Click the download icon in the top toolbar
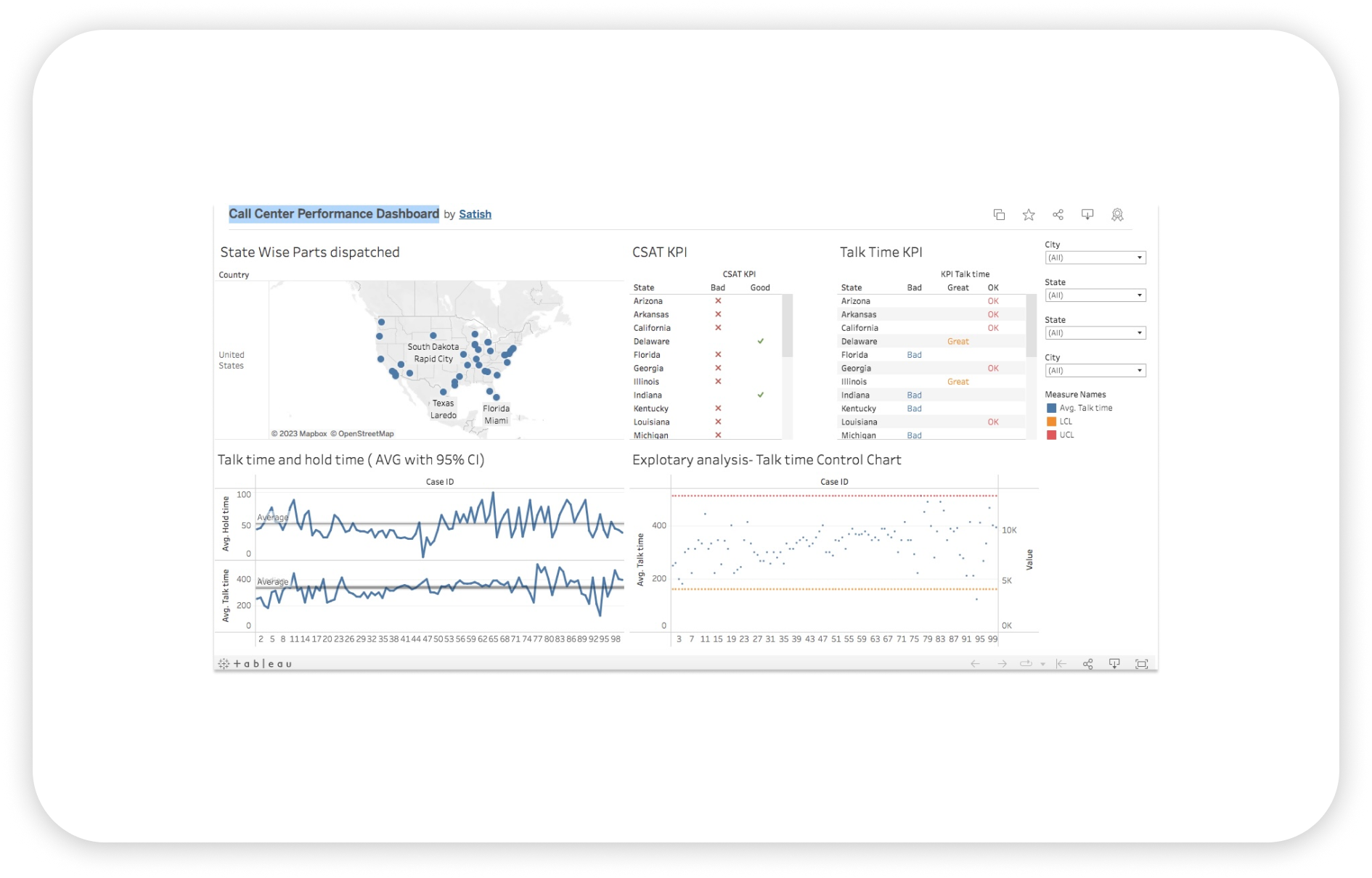This screenshot has width=1372, height=878. click(x=1087, y=214)
